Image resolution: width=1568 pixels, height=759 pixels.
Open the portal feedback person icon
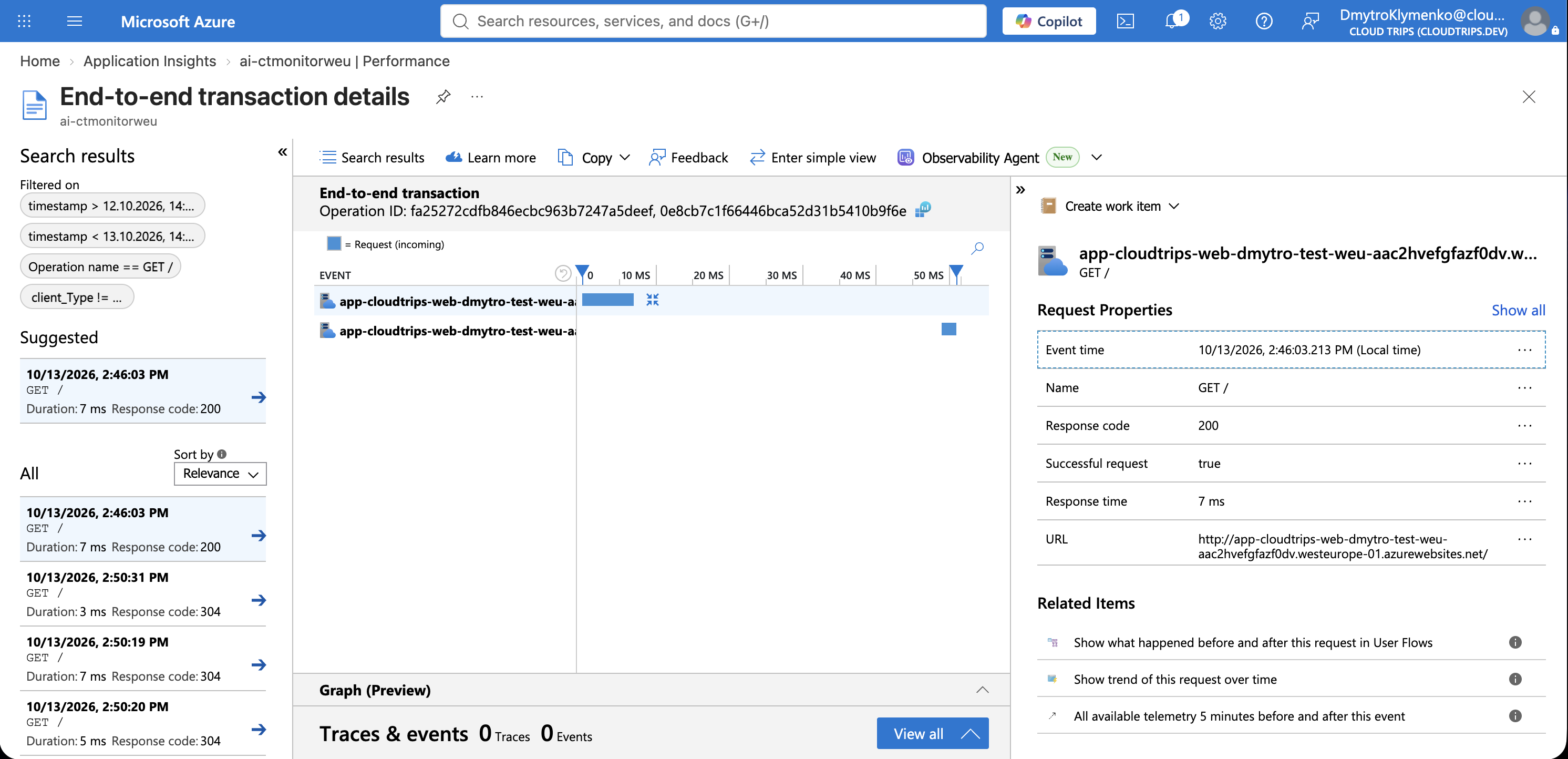[1310, 22]
